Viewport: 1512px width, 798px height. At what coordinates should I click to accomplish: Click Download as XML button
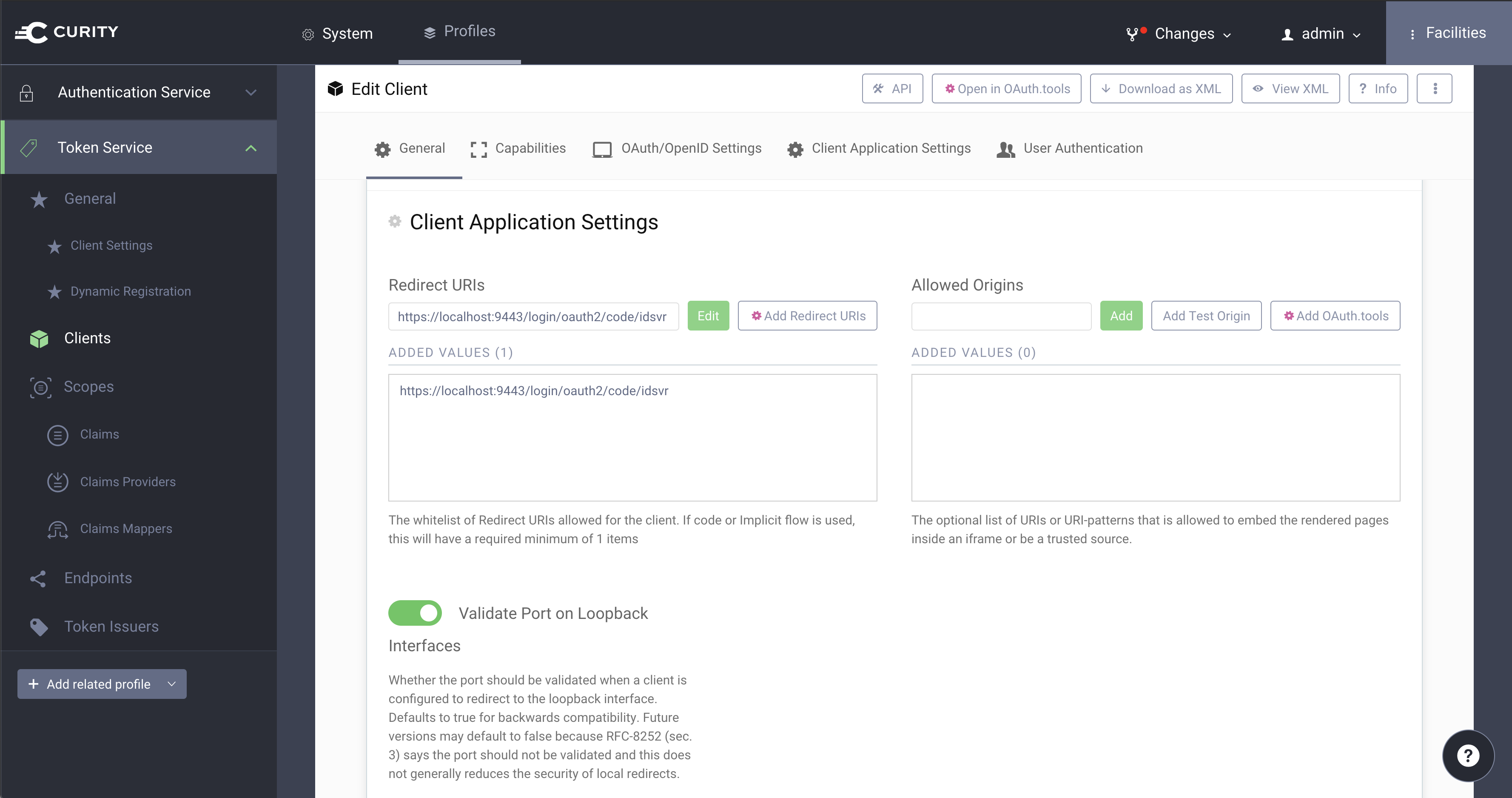(1161, 88)
